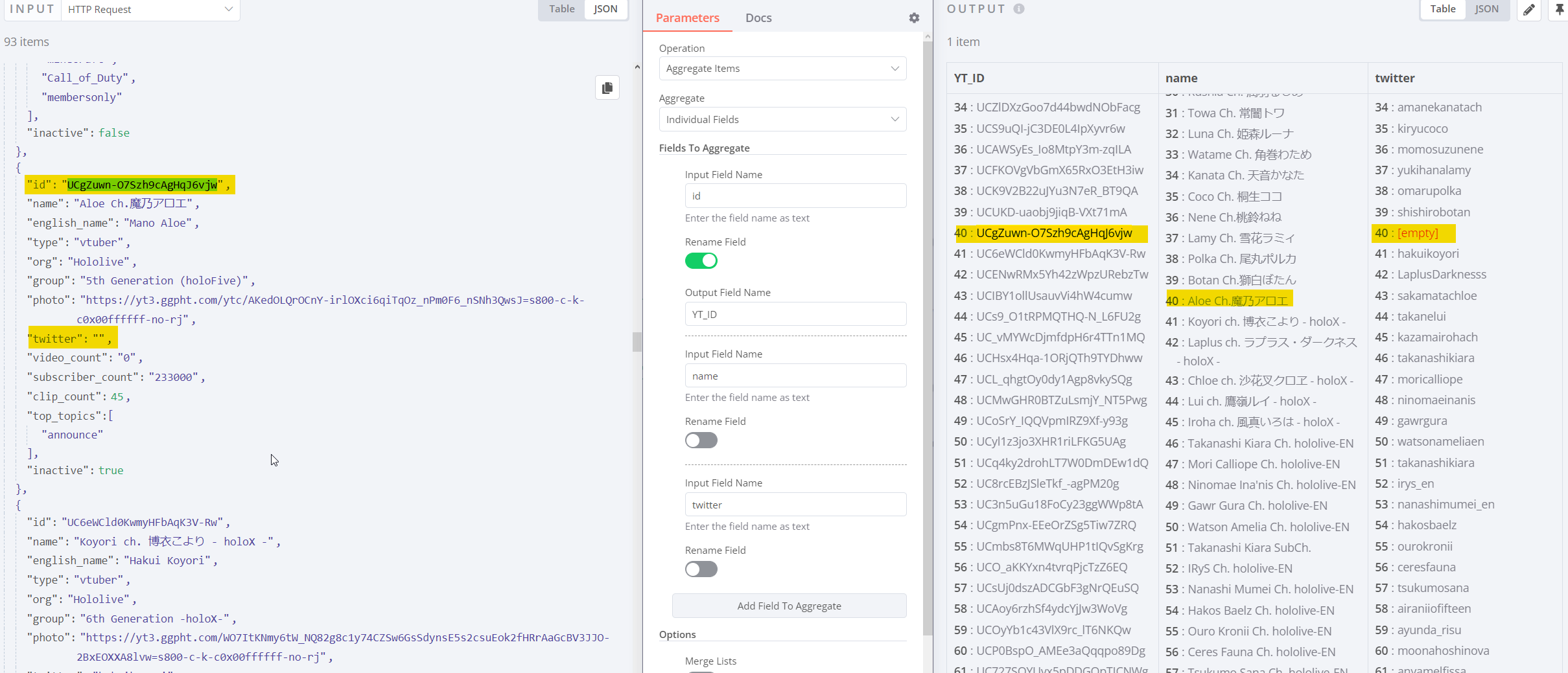Switch to the Docs tab
The width and height of the screenshot is (1568, 673).
click(x=758, y=17)
